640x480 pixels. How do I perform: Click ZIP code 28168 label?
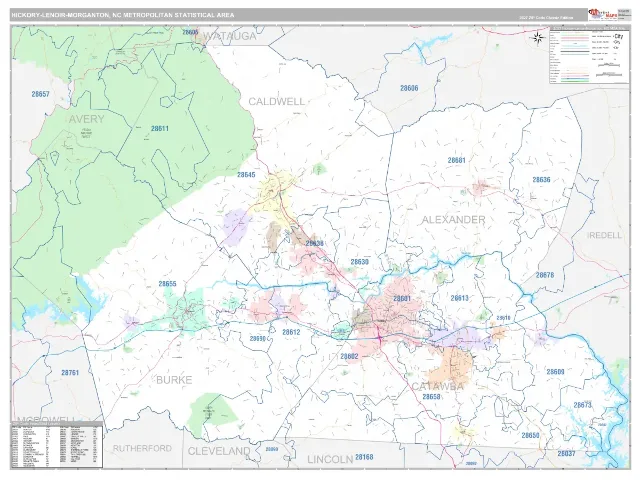[364, 457]
